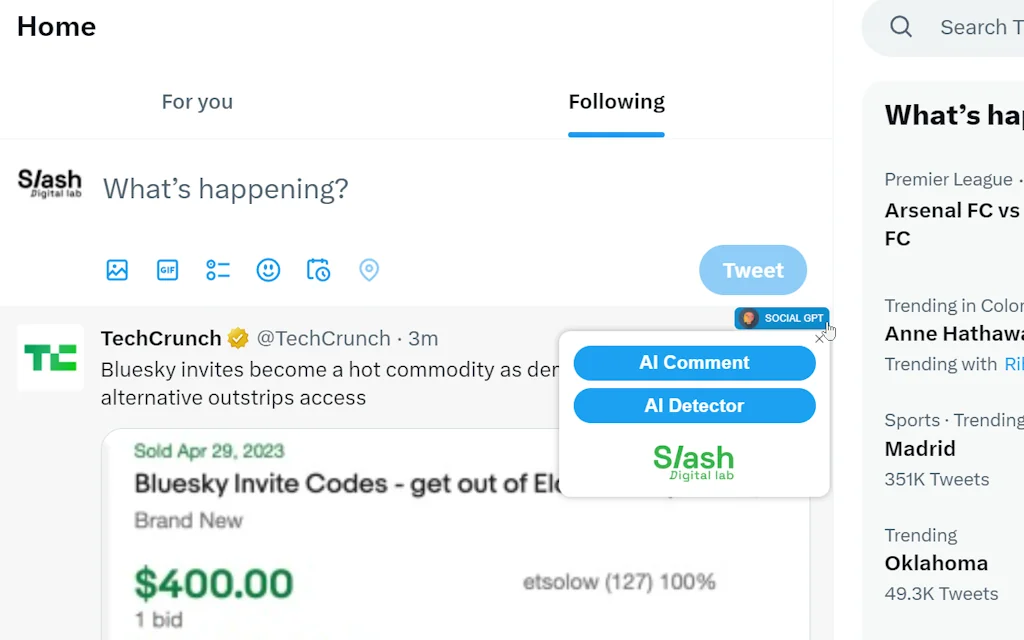Schedule a tweet with the calendar icon
Image resolution: width=1024 pixels, height=640 pixels.
pos(318,269)
